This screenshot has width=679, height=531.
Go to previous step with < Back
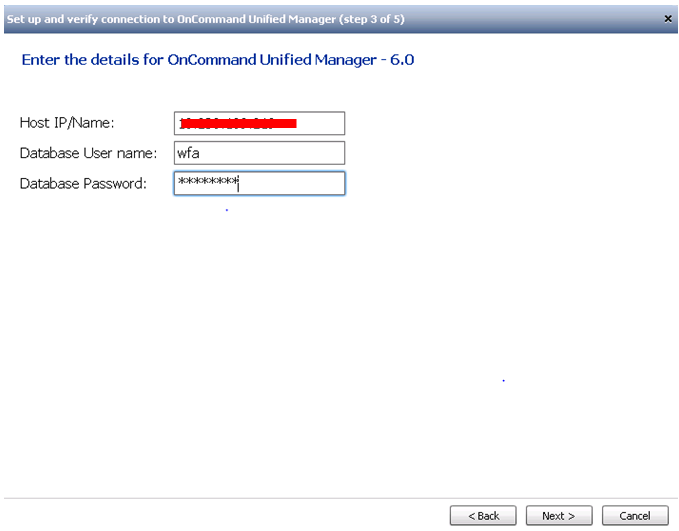483,515
